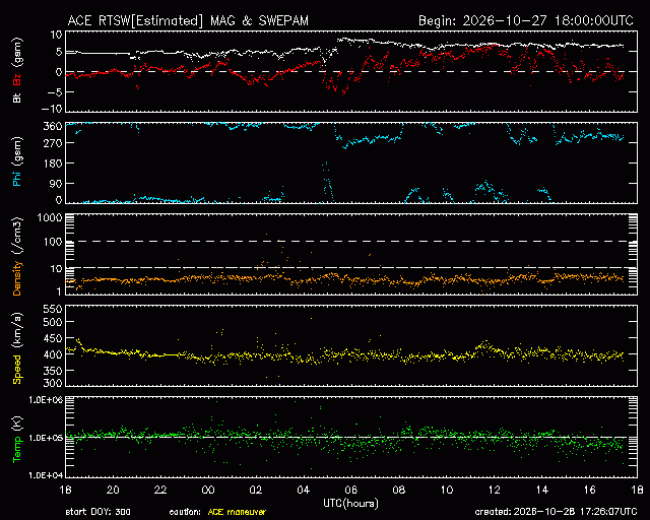Click the red "Bz" axis label

coord(17,80)
